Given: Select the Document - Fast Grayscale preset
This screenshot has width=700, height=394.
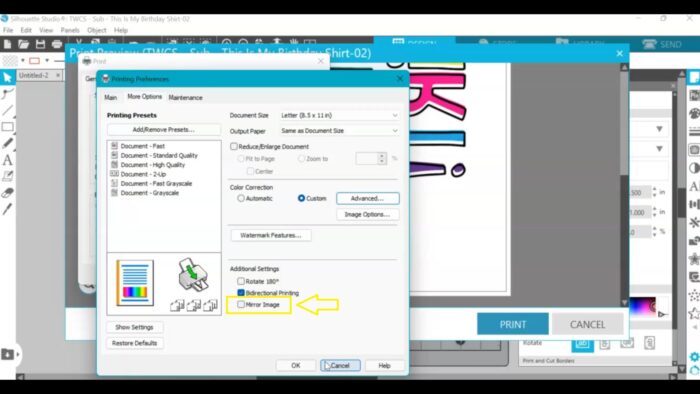Looking at the screenshot, I should point(156,183).
